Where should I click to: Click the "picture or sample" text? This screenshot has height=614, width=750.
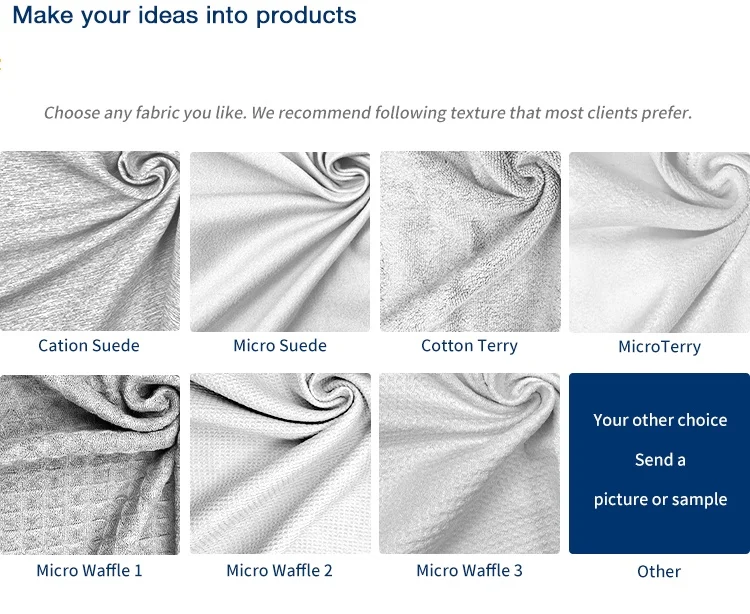660,499
